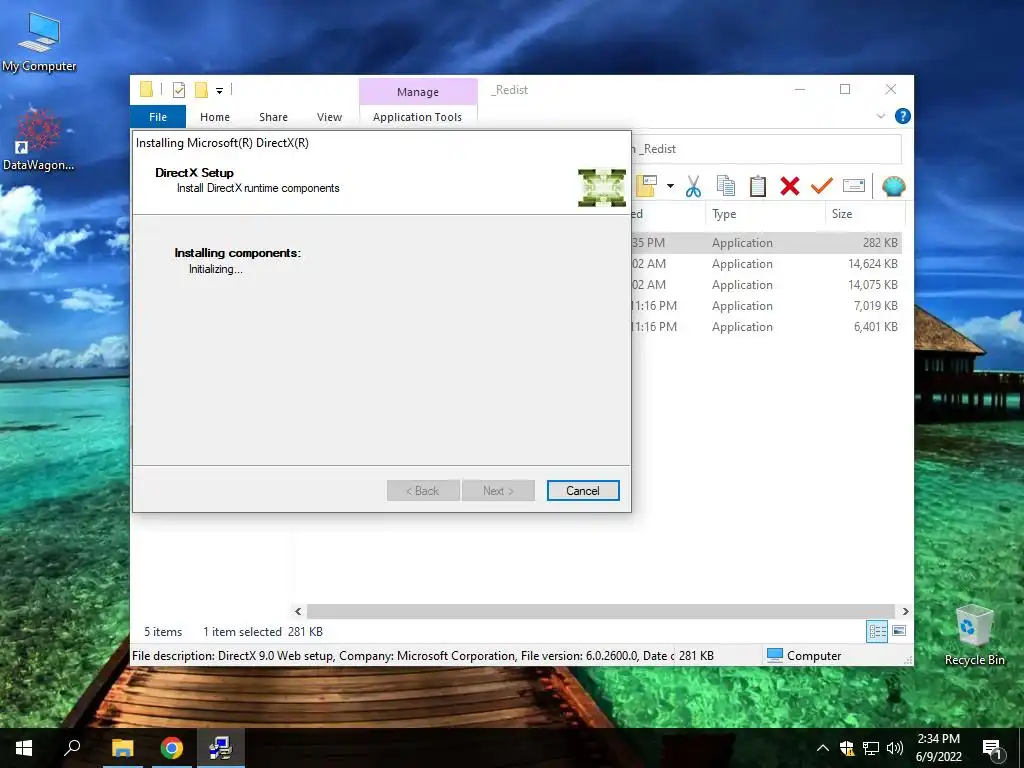Open File Explorer from the taskbar

point(122,748)
